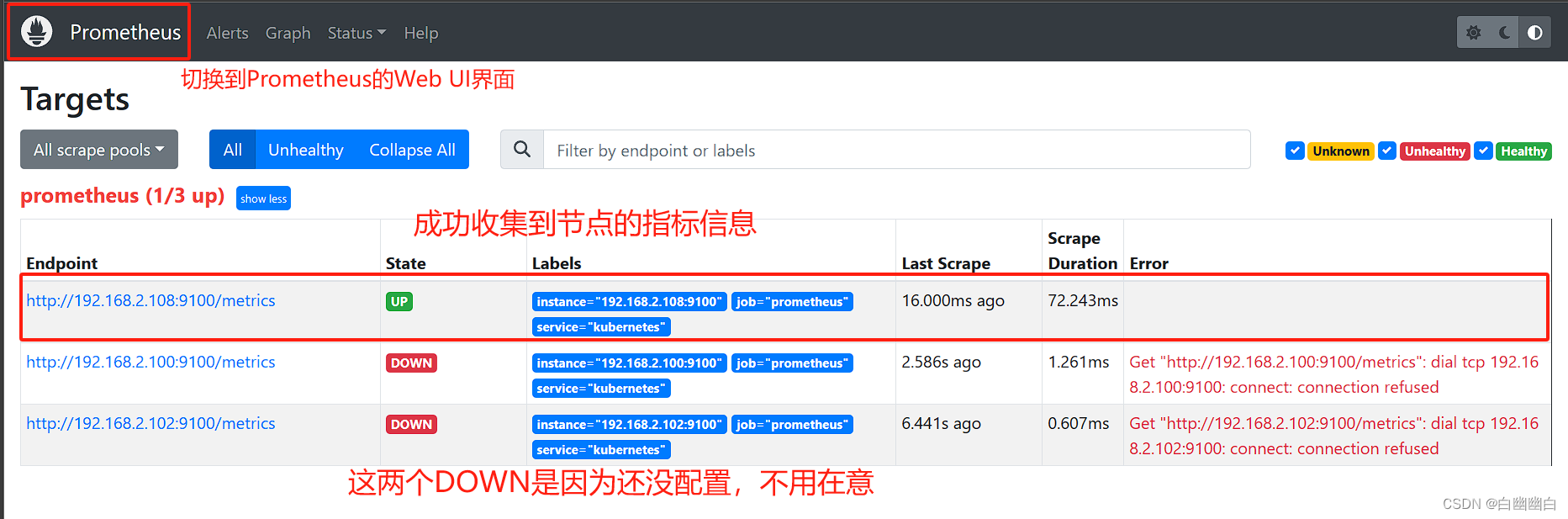Click job="prometheus" label in the 192.168.2.100 row

792,363
